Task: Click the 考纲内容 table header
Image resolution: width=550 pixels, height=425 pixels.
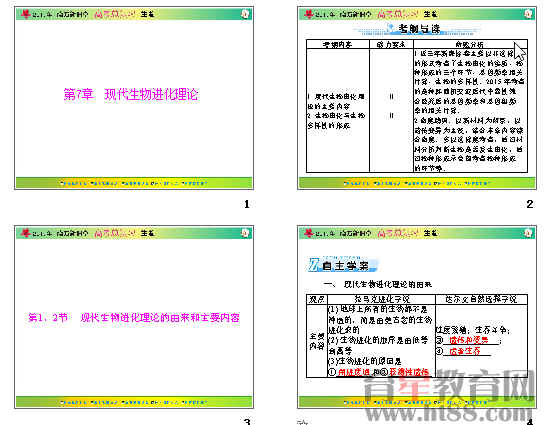Action: pyautogui.click(x=337, y=44)
